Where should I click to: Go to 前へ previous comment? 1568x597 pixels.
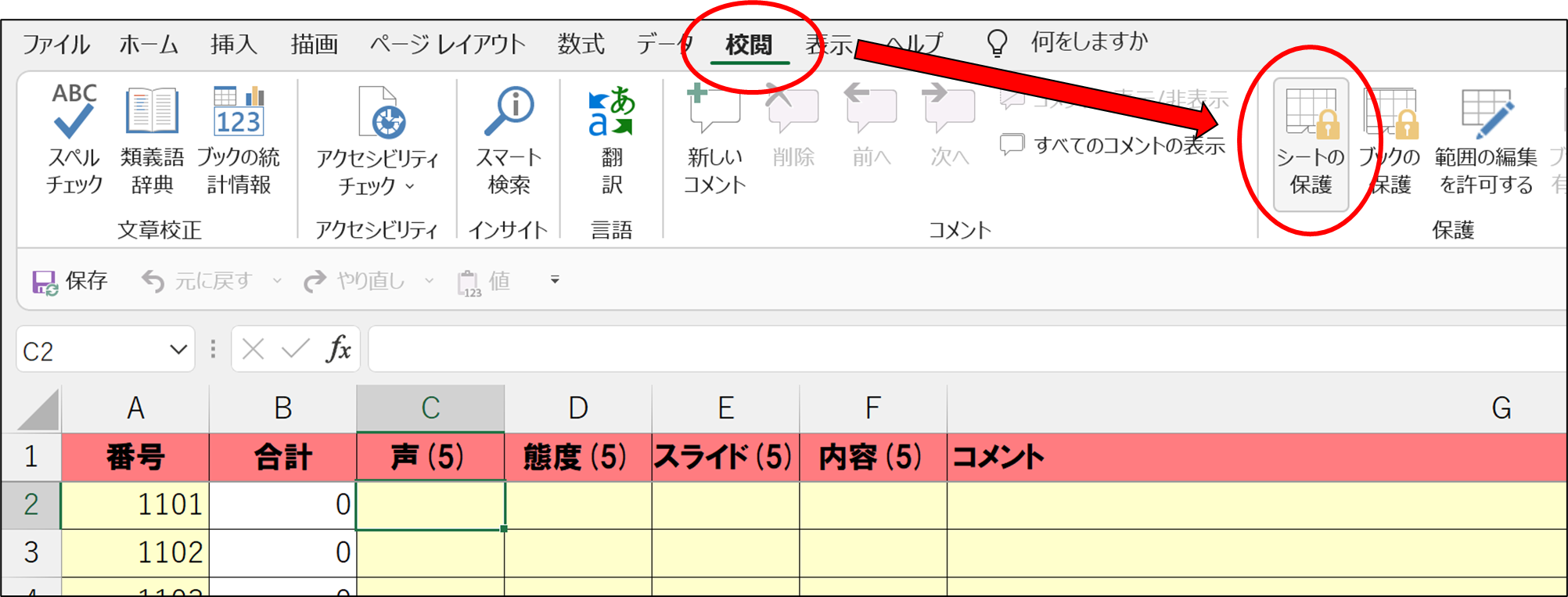click(871, 127)
